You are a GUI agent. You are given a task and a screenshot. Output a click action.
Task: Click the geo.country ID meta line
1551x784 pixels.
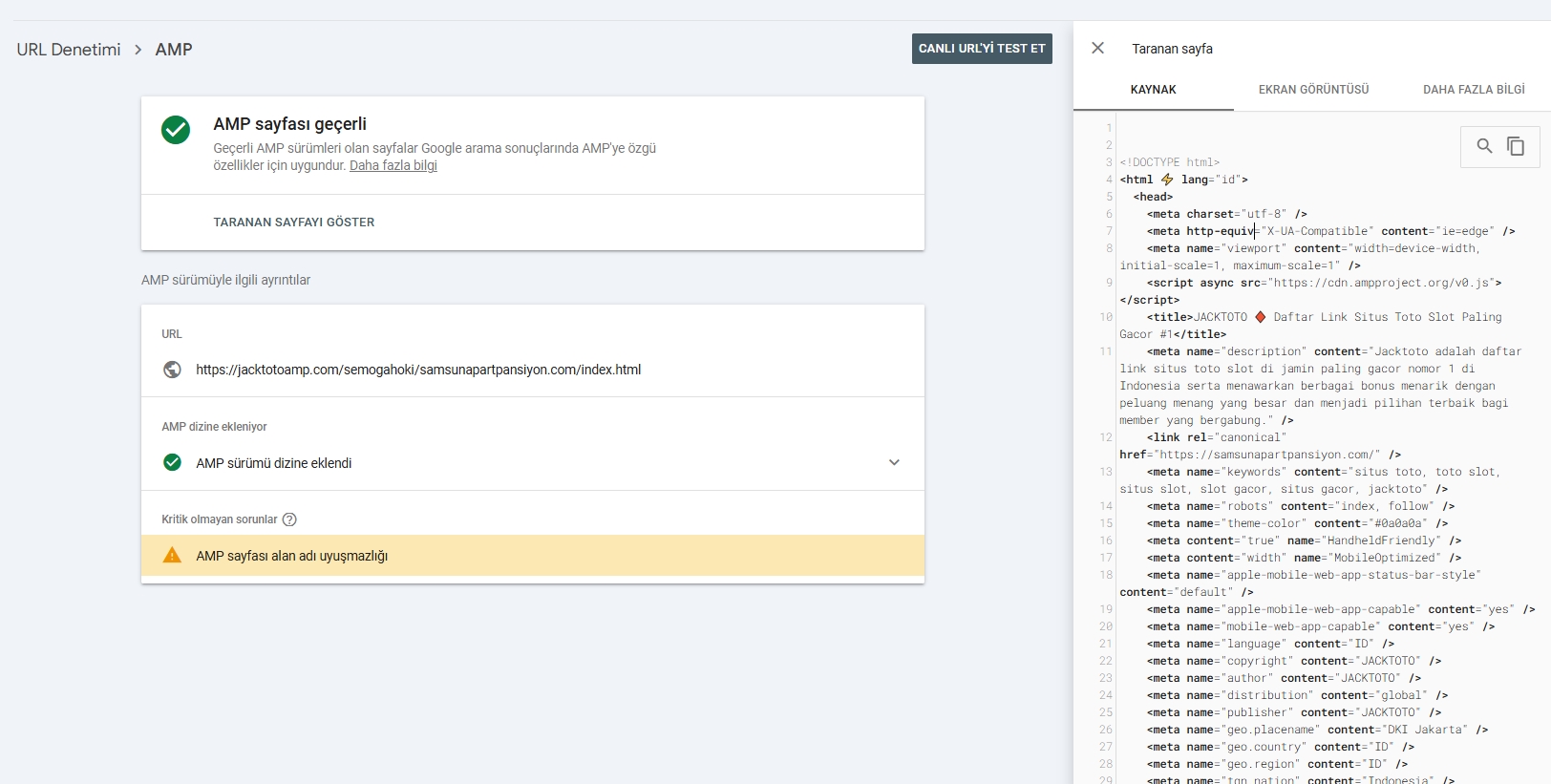pyautogui.click(x=1281, y=747)
